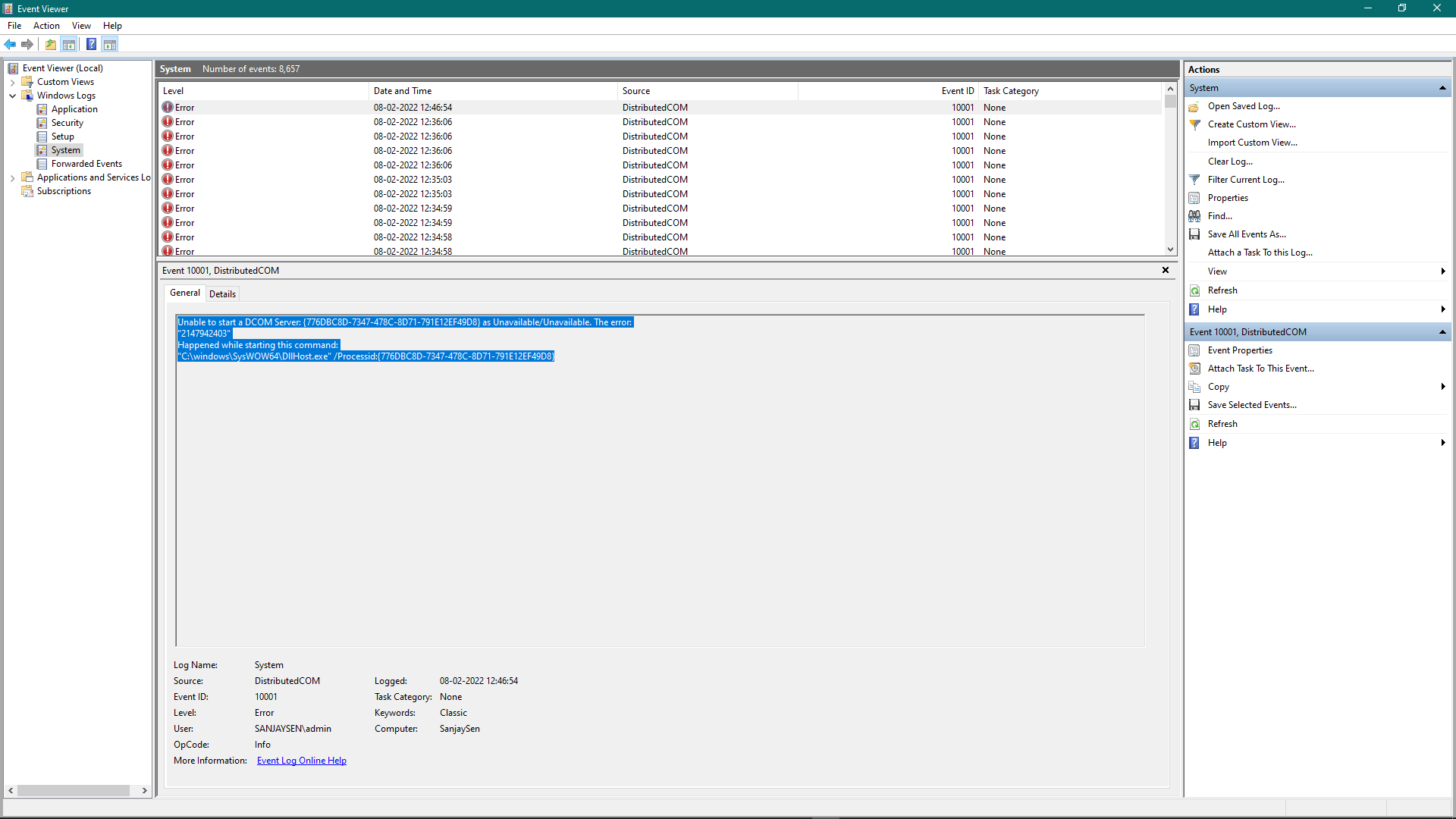1456x819 pixels.
Task: Sort by the Source column header
Action: [x=708, y=91]
